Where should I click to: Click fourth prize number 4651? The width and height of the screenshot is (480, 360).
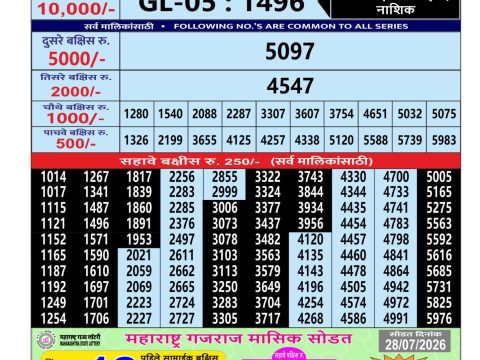pos(375,114)
